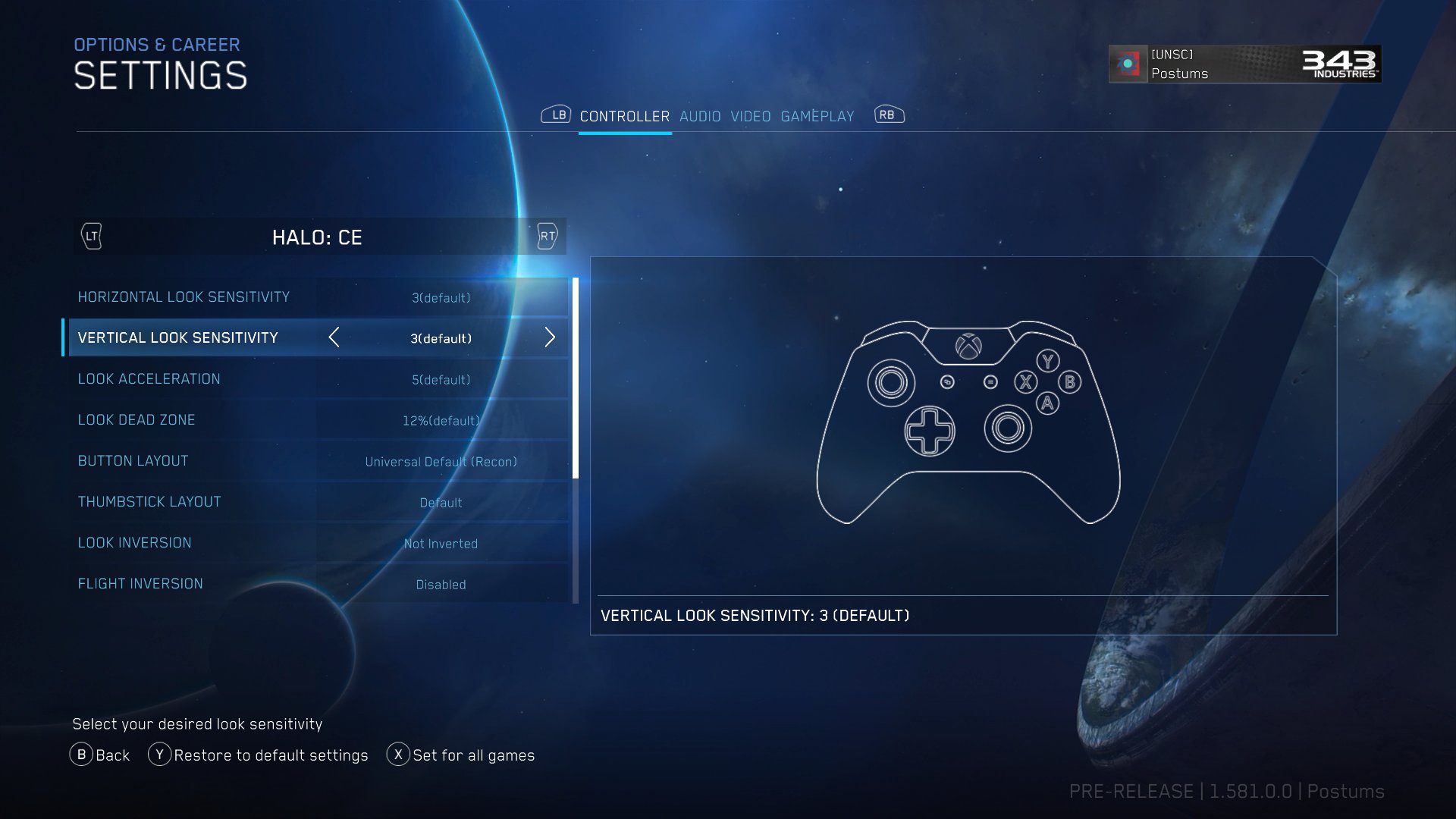Click the RT game switcher icon
The height and width of the screenshot is (819, 1456).
coord(547,236)
